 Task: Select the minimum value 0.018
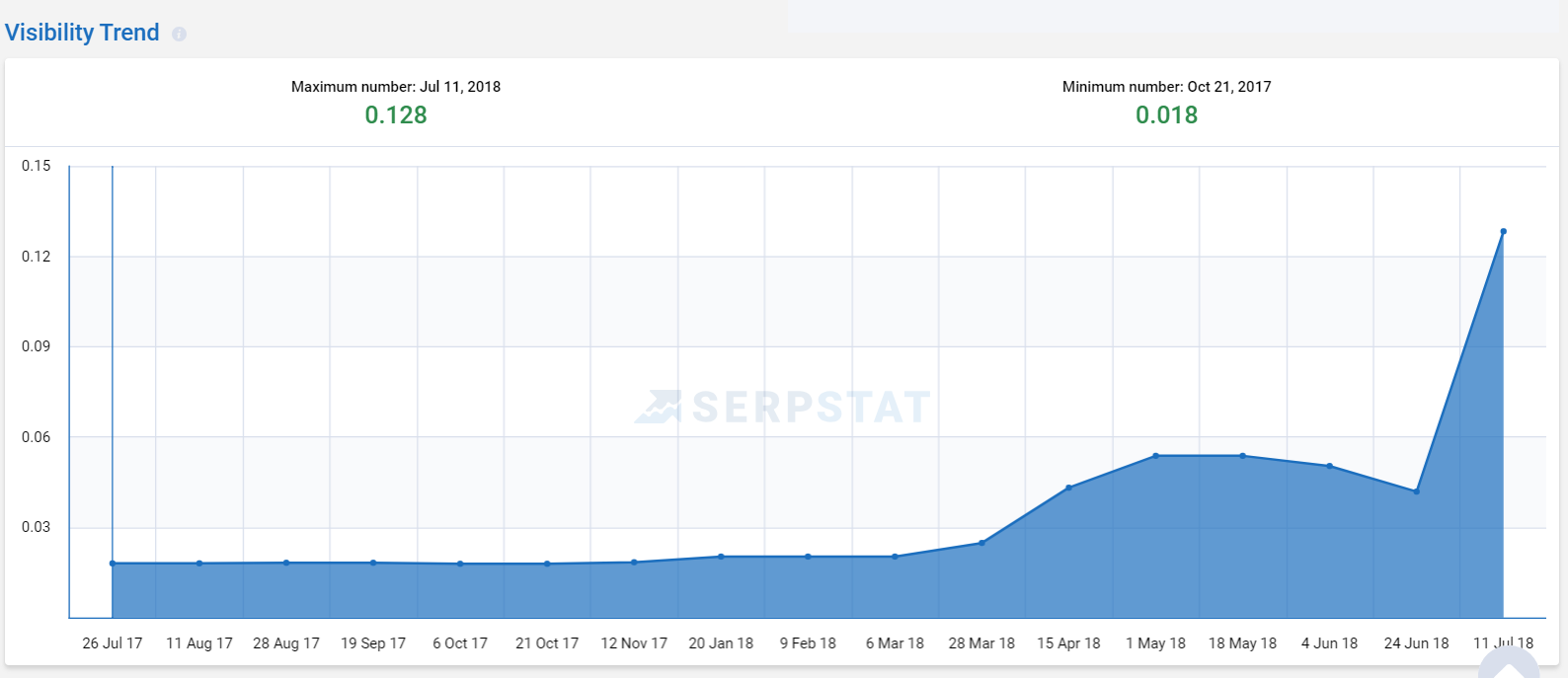pyautogui.click(x=1166, y=115)
